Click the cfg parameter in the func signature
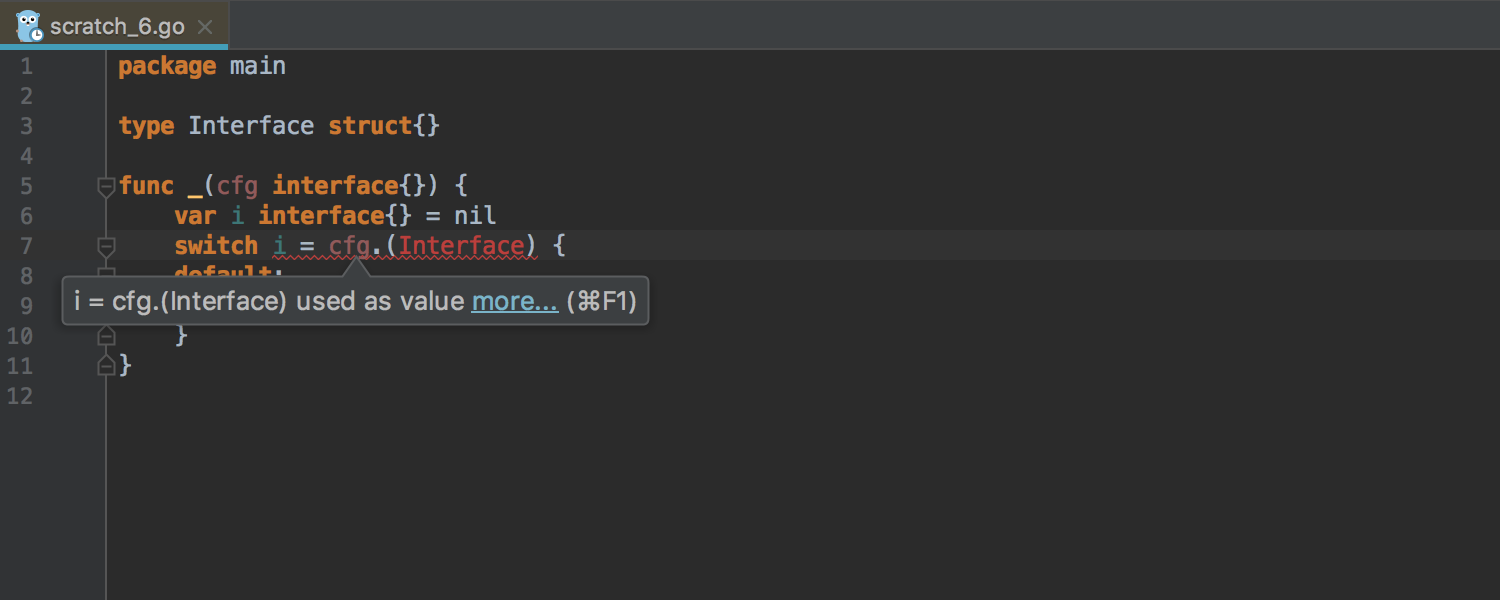This screenshot has width=1500, height=600. pyautogui.click(x=237, y=186)
